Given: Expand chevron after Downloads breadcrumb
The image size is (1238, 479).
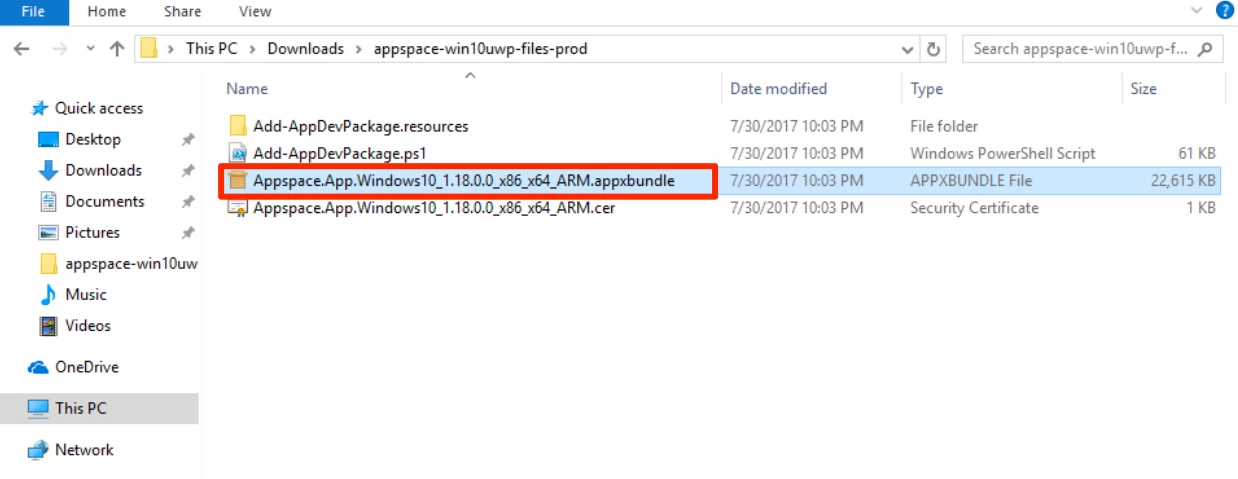Looking at the screenshot, I should 358,48.
